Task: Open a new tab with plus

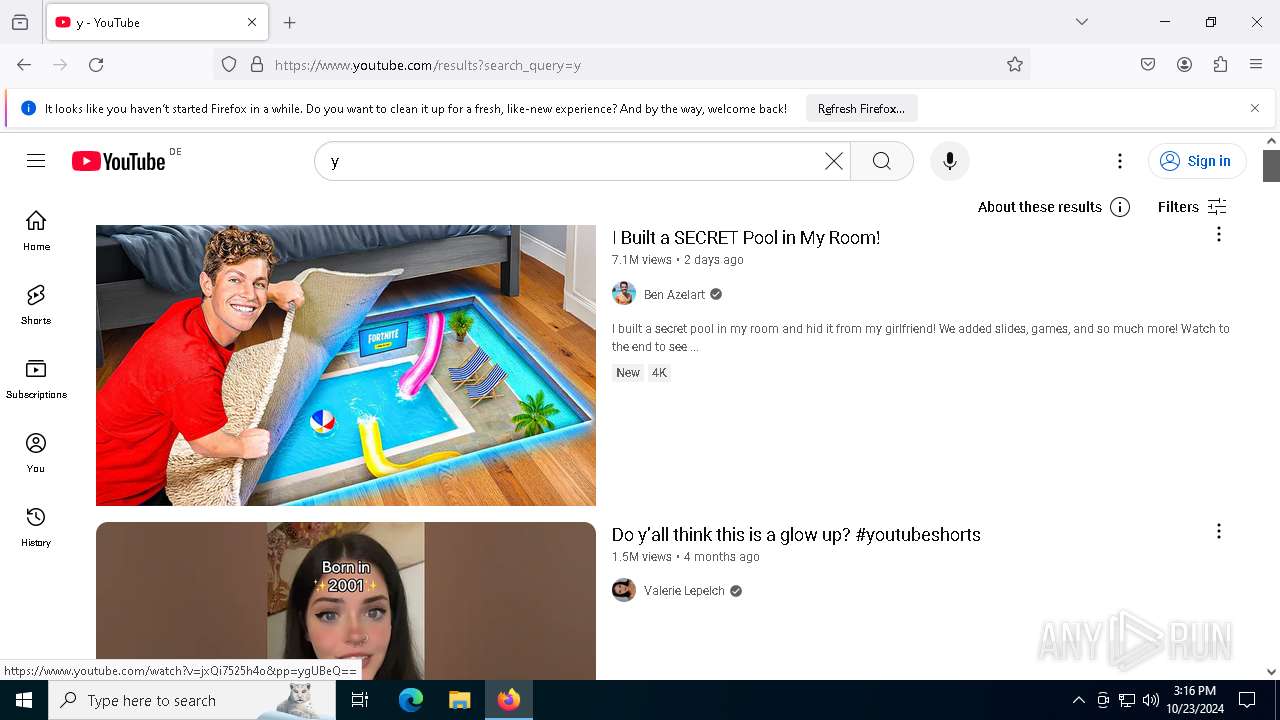Action: click(290, 22)
